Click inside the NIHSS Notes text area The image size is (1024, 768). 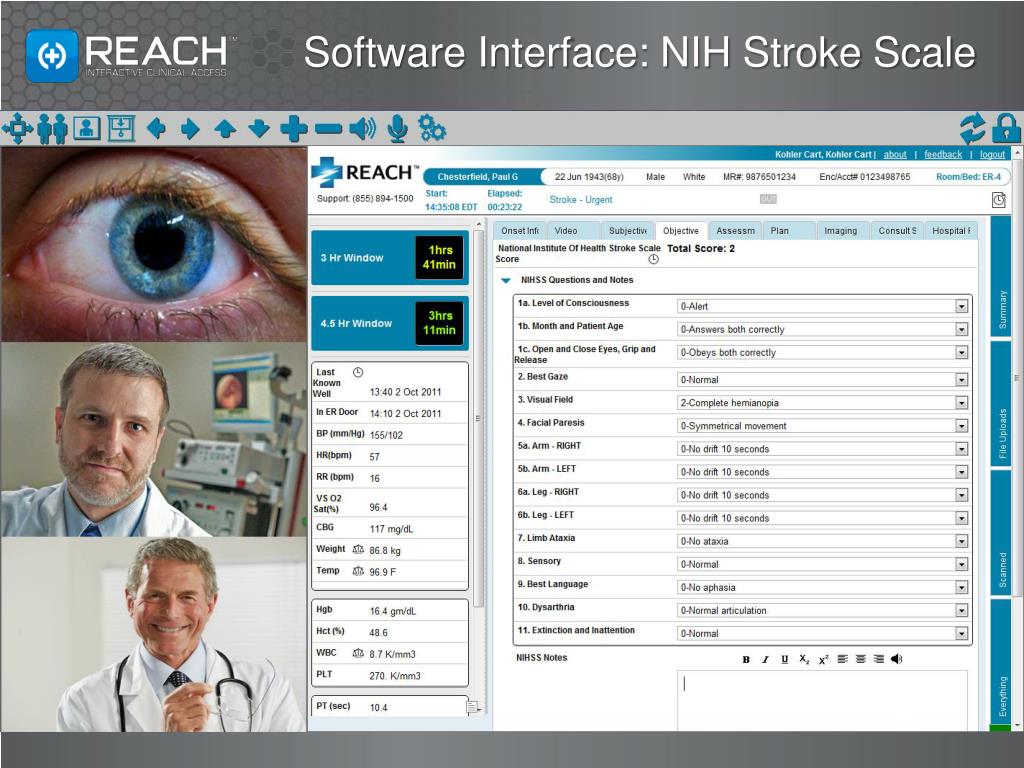(822, 700)
